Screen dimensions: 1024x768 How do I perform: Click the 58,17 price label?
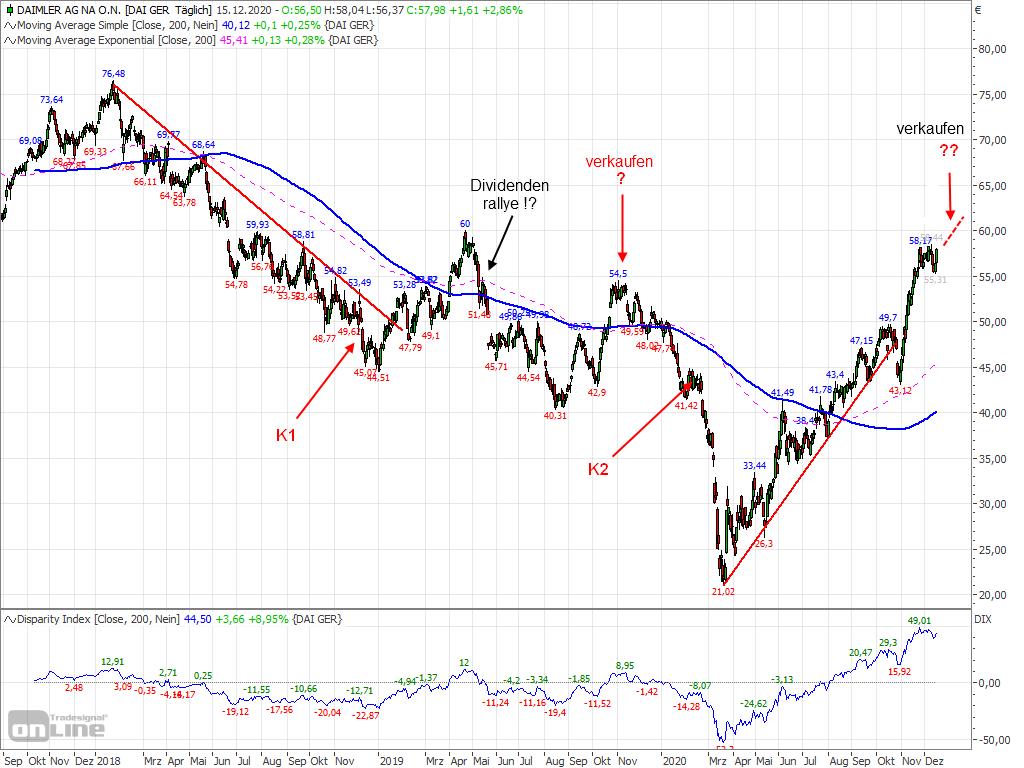pyautogui.click(x=920, y=241)
